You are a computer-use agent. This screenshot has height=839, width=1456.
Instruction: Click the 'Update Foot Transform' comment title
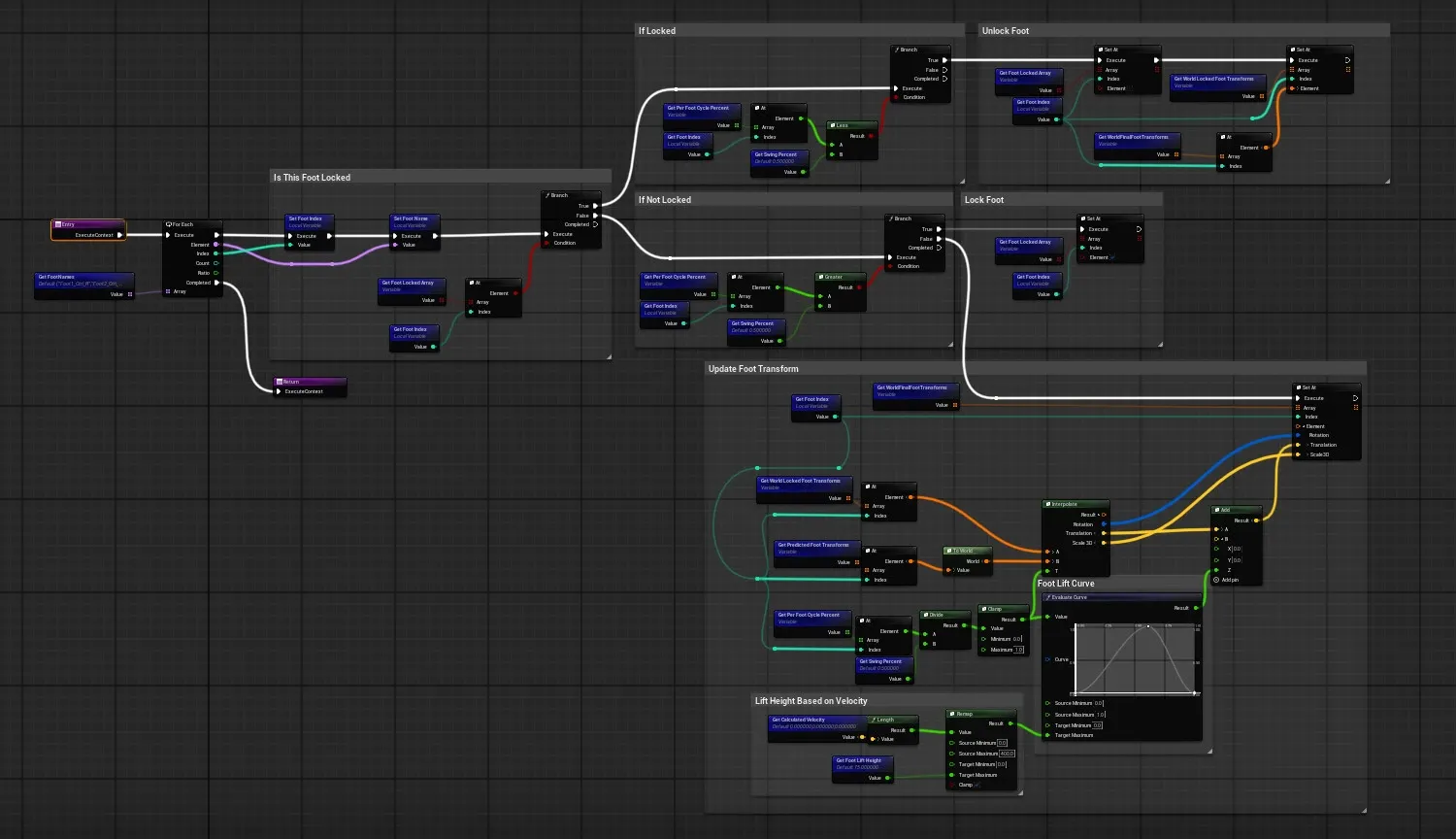753,369
